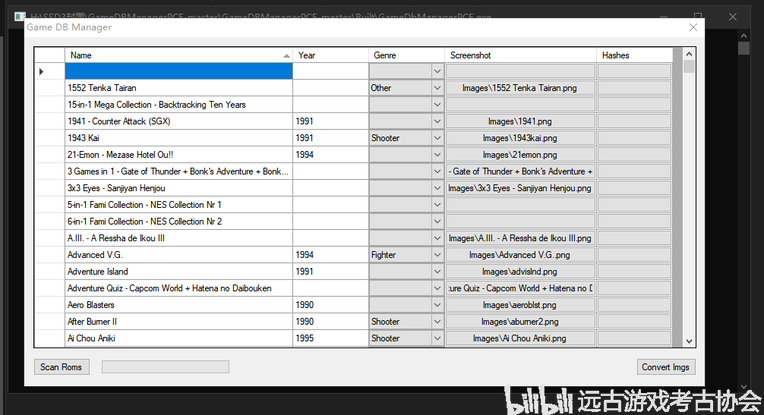Select 'Adventure Quiz - Capcom World' name cell
764x415 pixels.
point(178,288)
